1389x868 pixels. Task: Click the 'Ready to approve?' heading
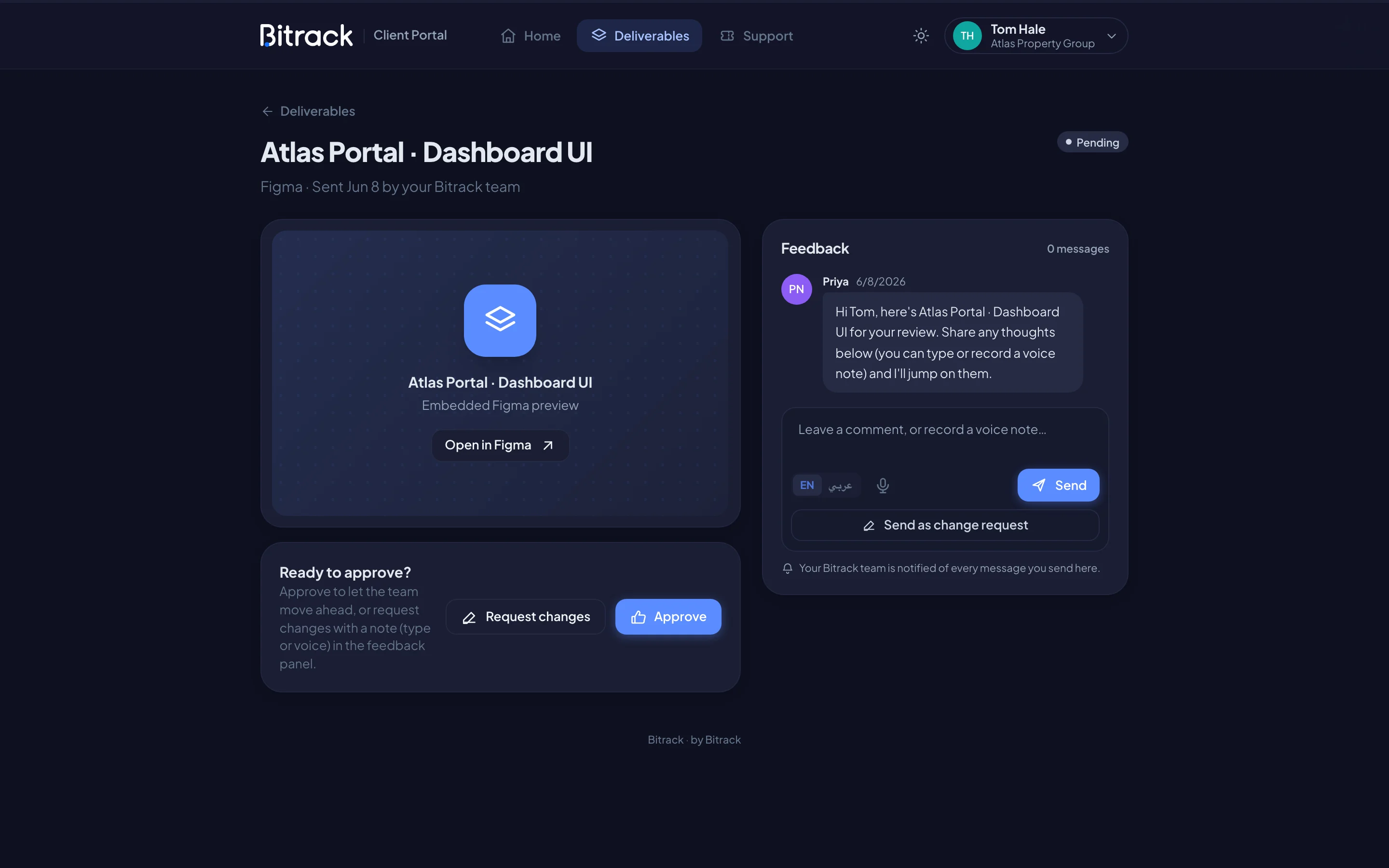tap(345, 572)
